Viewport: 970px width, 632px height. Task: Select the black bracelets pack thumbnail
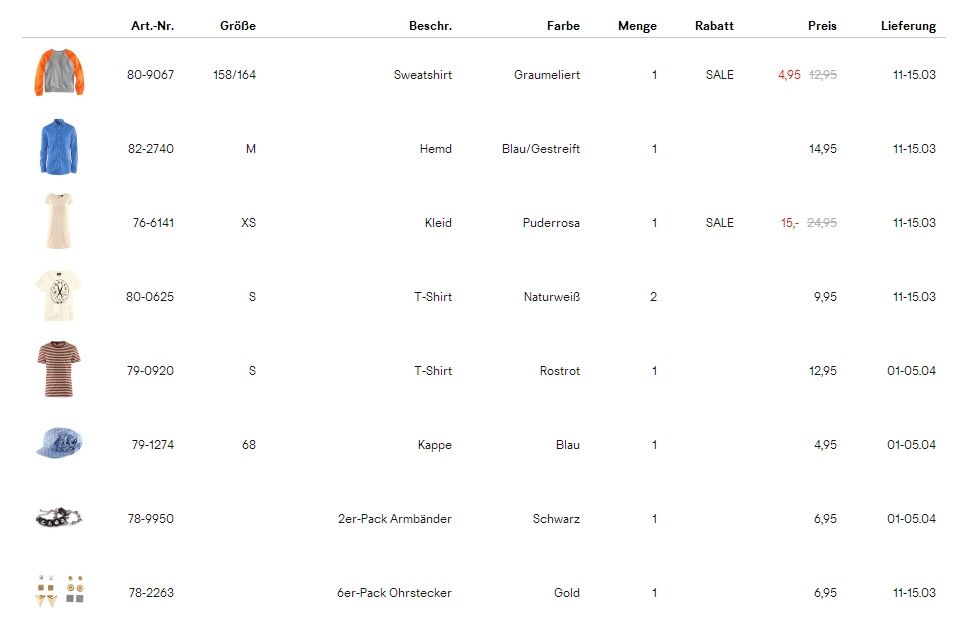(59, 518)
